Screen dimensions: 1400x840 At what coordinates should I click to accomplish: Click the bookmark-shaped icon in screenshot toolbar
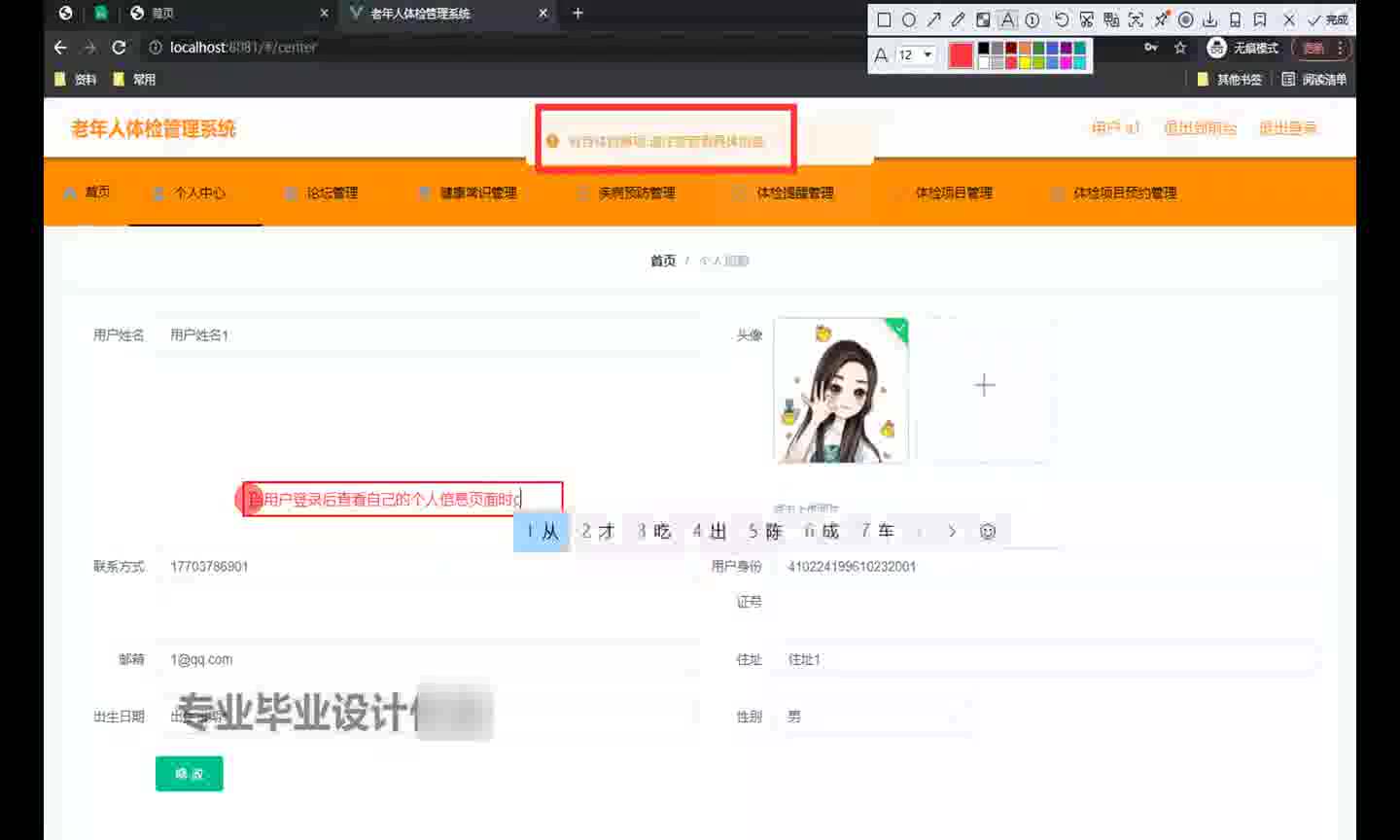[x=1260, y=19]
